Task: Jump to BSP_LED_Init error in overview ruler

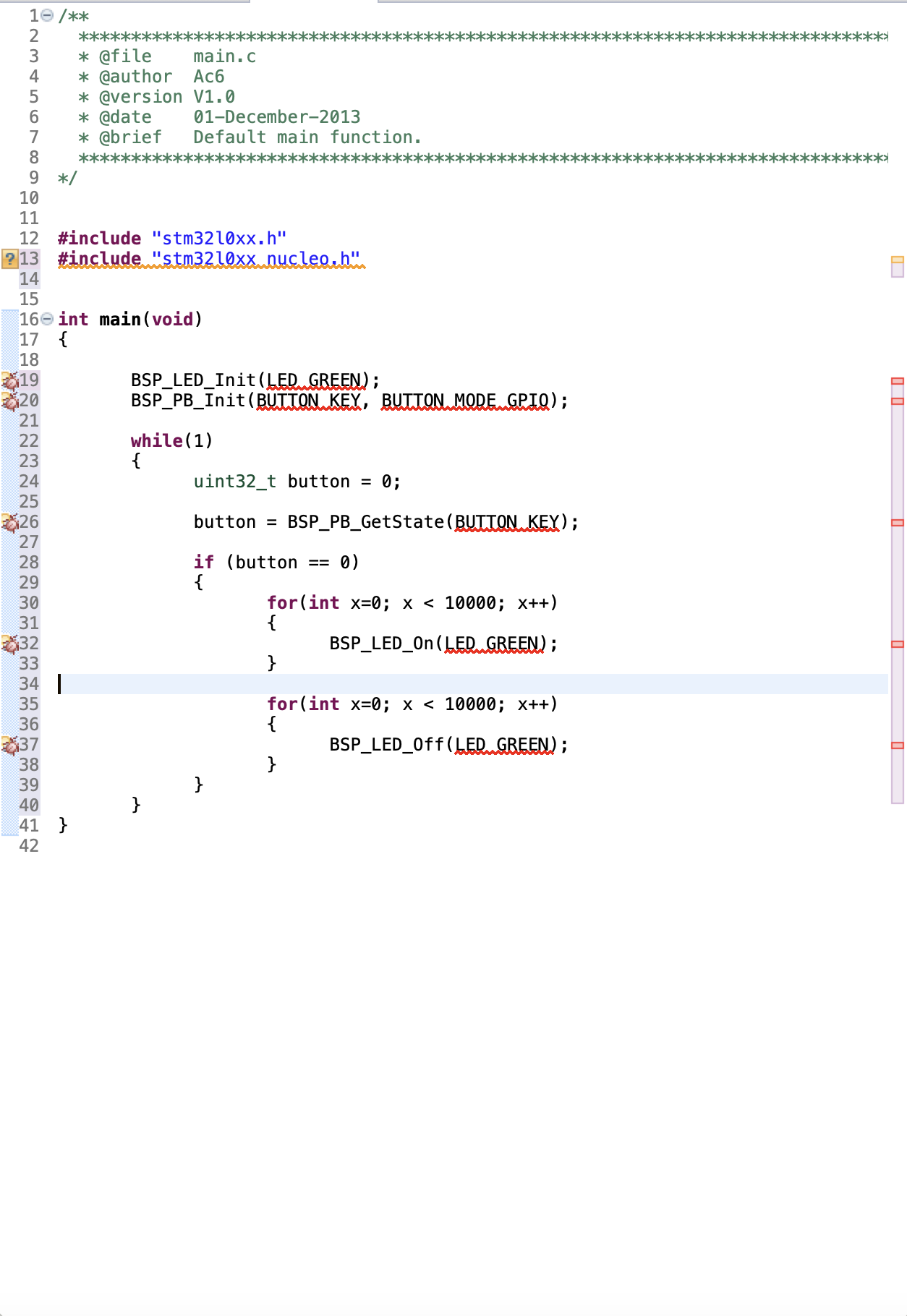Action: point(898,380)
